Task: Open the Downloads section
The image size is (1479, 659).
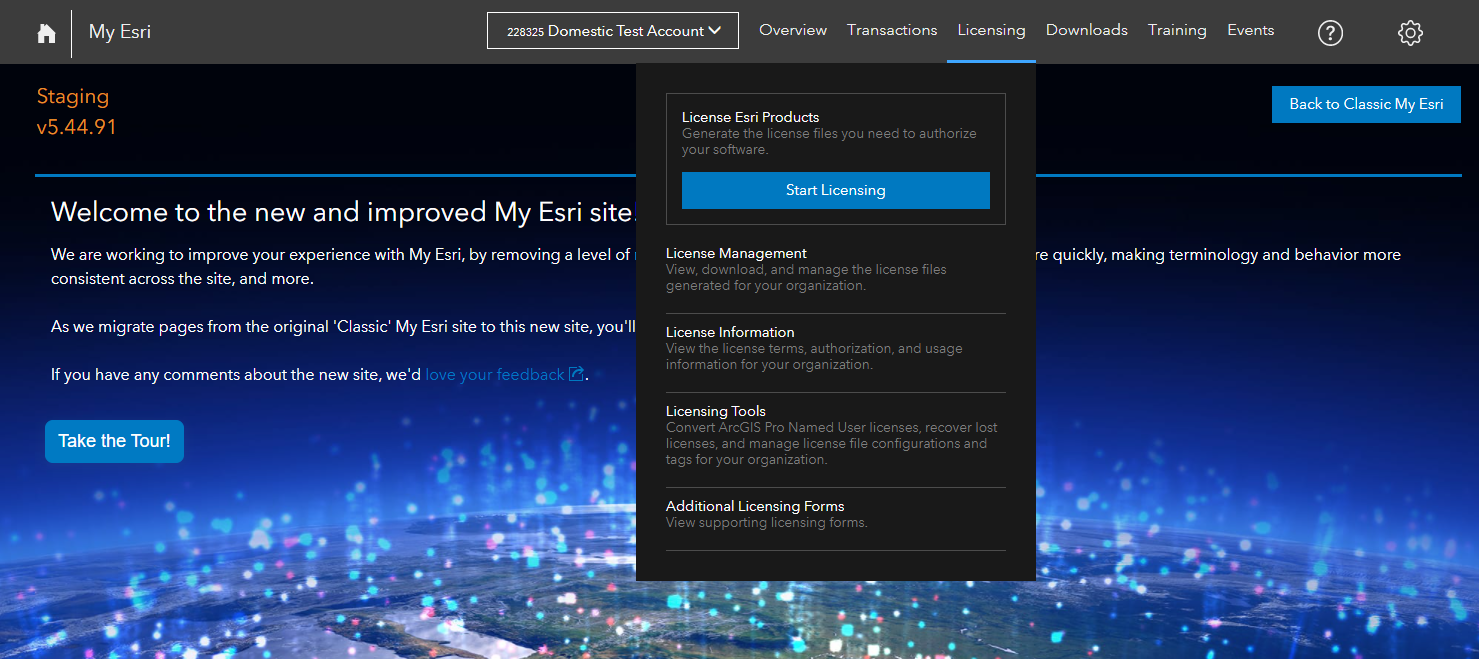Action: point(1086,30)
